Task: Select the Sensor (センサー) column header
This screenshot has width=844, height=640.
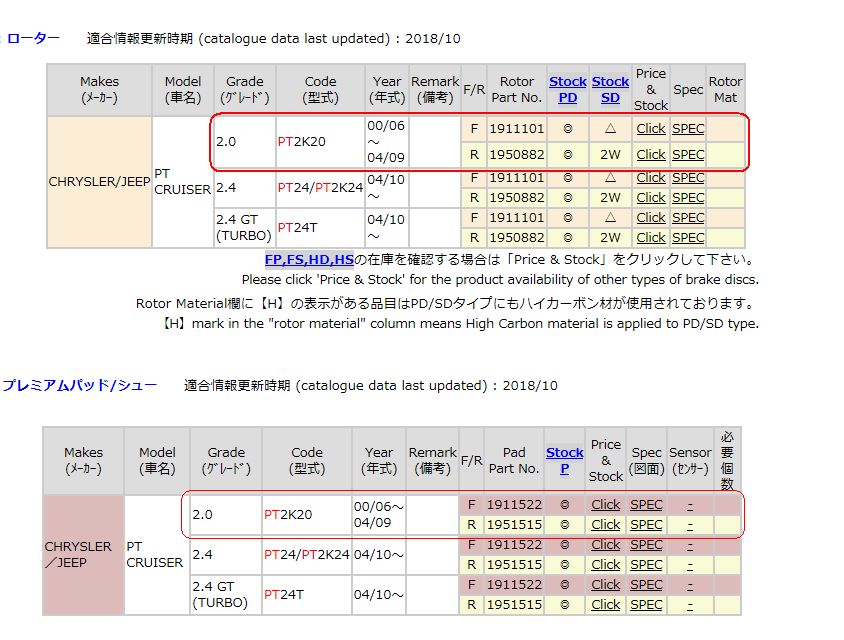Action: pyautogui.click(x=690, y=460)
